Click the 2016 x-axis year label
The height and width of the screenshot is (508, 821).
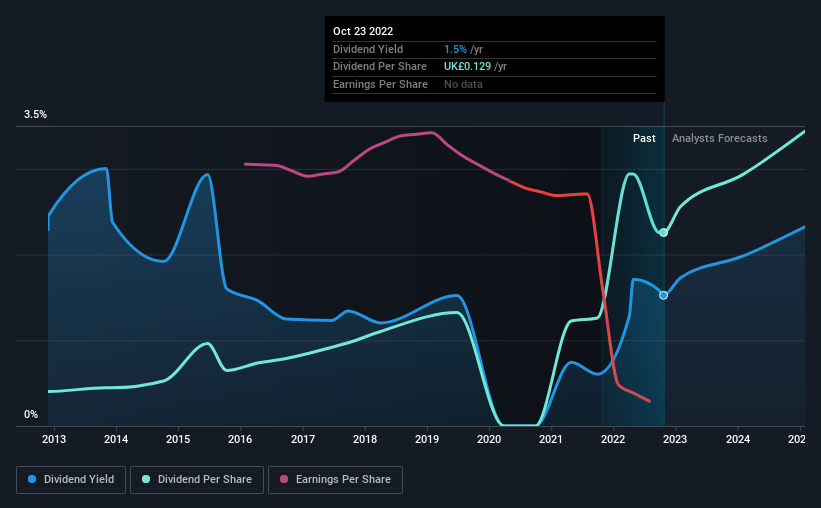[240, 439]
